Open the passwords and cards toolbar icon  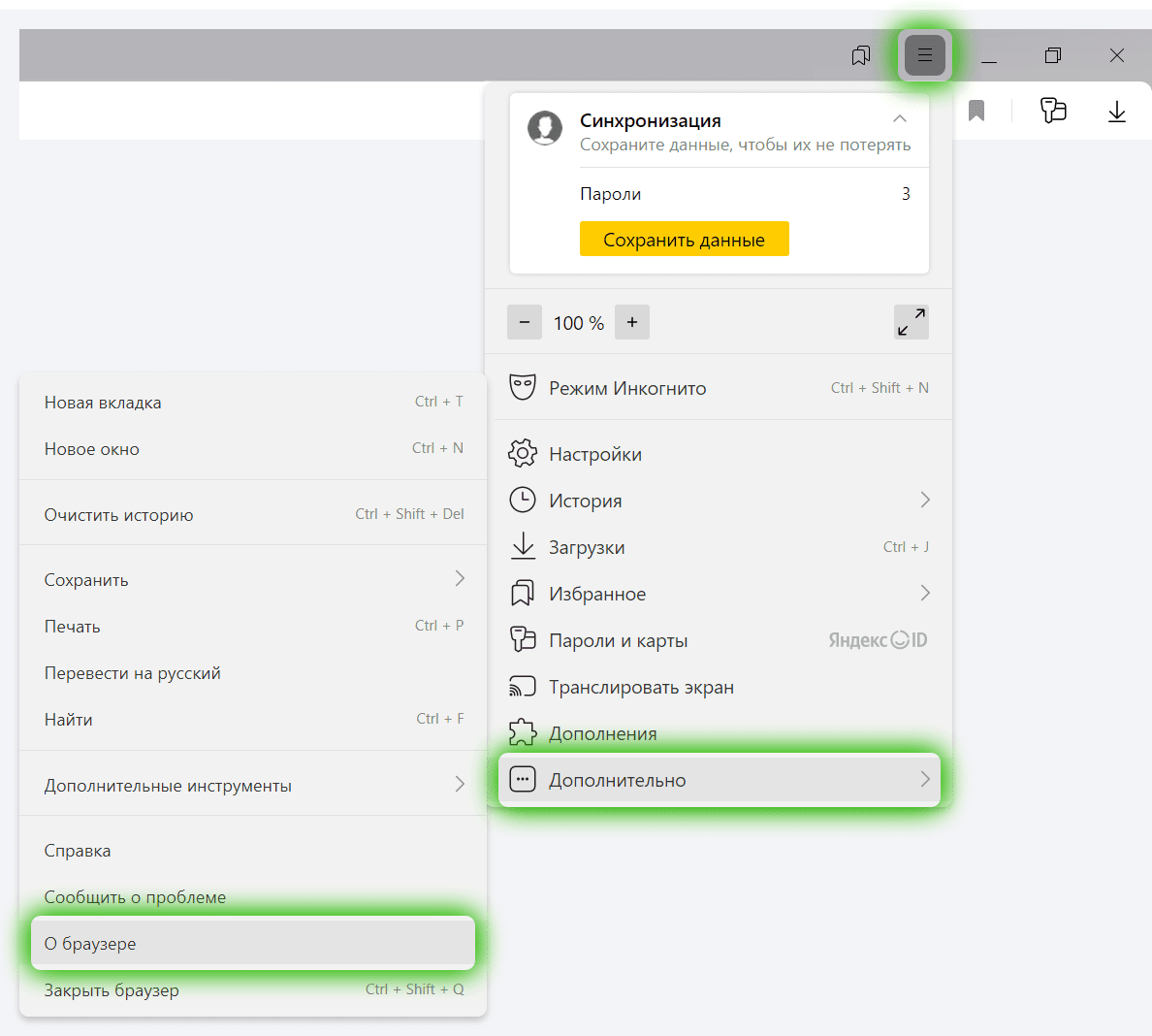[x=1052, y=111]
